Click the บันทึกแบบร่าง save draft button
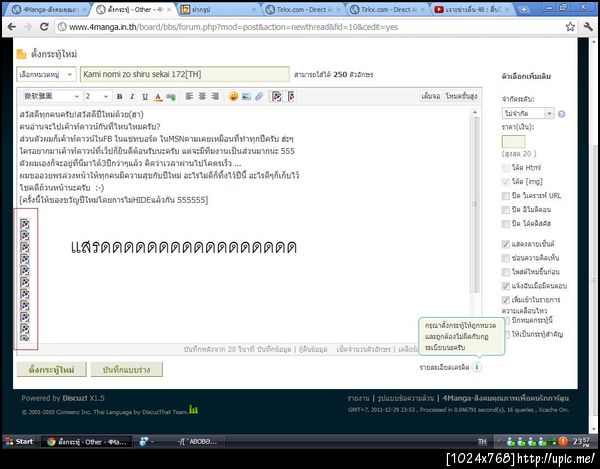The image size is (600, 469). point(127,370)
